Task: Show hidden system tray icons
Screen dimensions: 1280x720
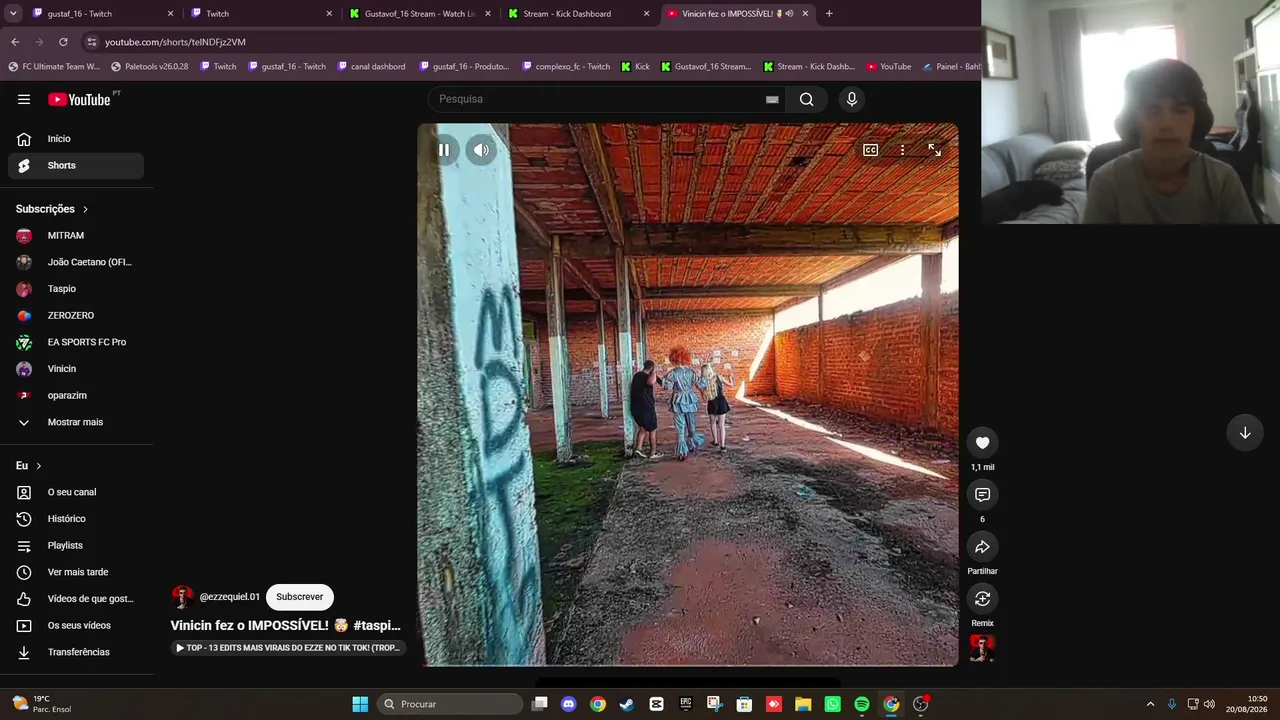Action: click(1150, 704)
